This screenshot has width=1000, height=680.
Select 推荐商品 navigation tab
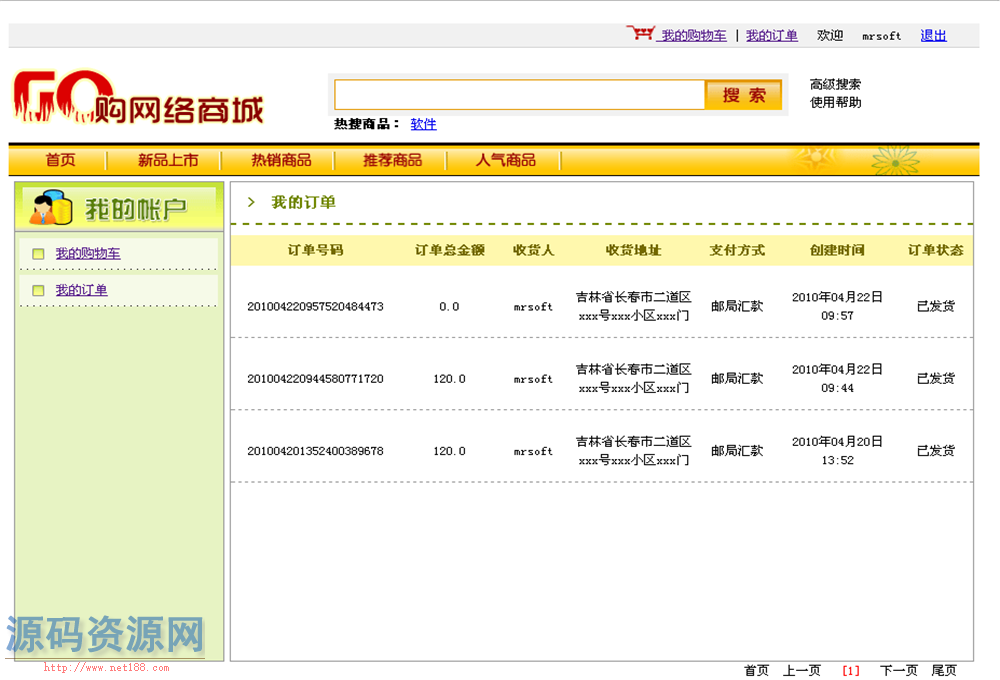[x=392, y=160]
